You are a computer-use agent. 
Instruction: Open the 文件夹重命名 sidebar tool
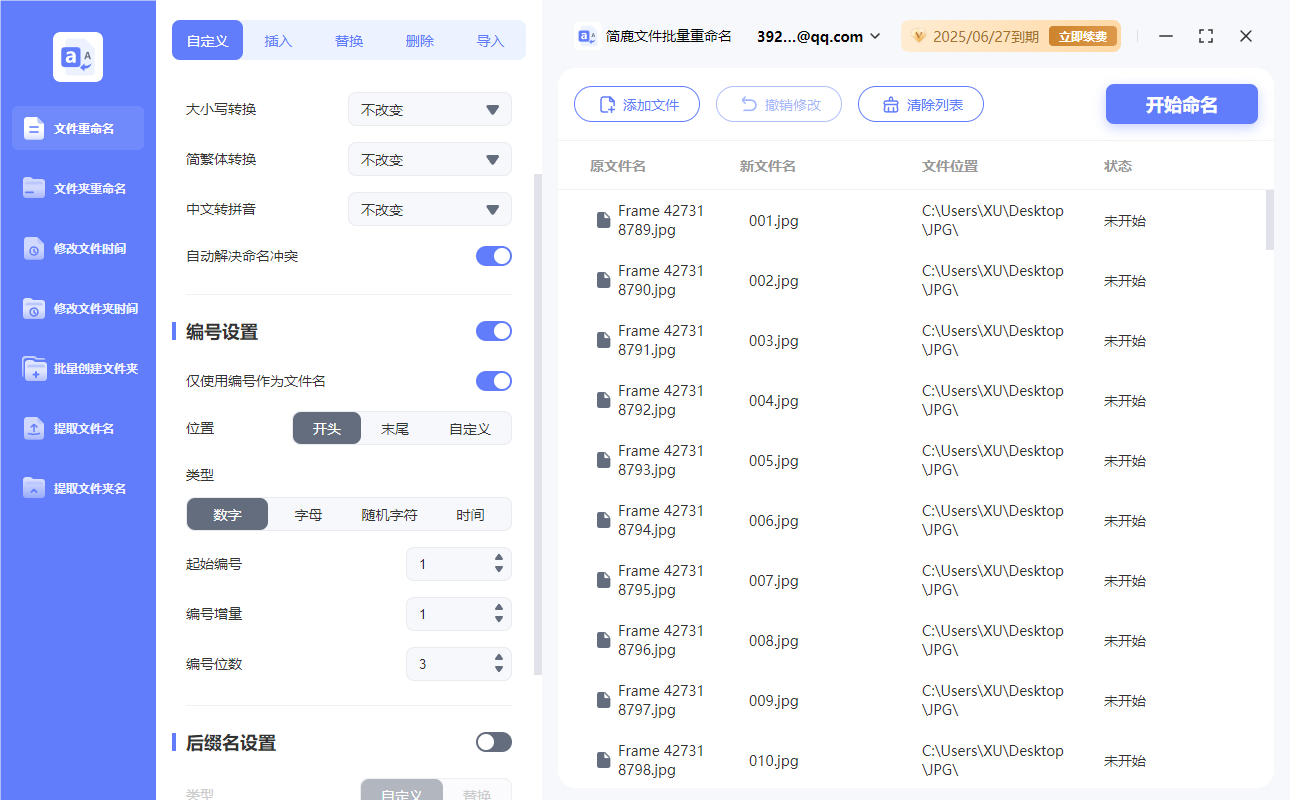[77, 188]
